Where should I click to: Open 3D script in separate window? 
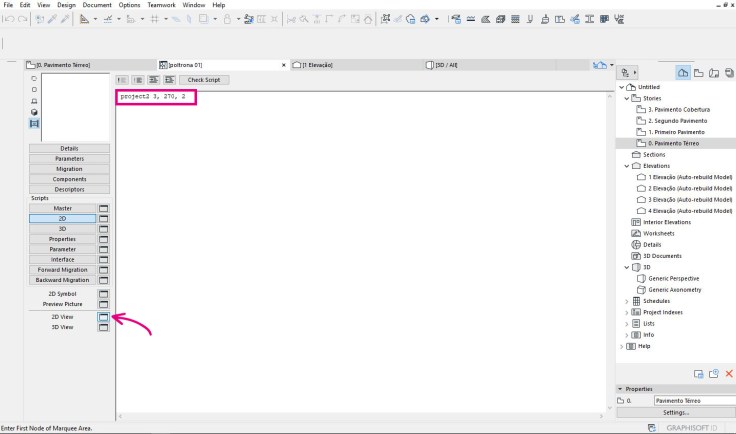103,229
